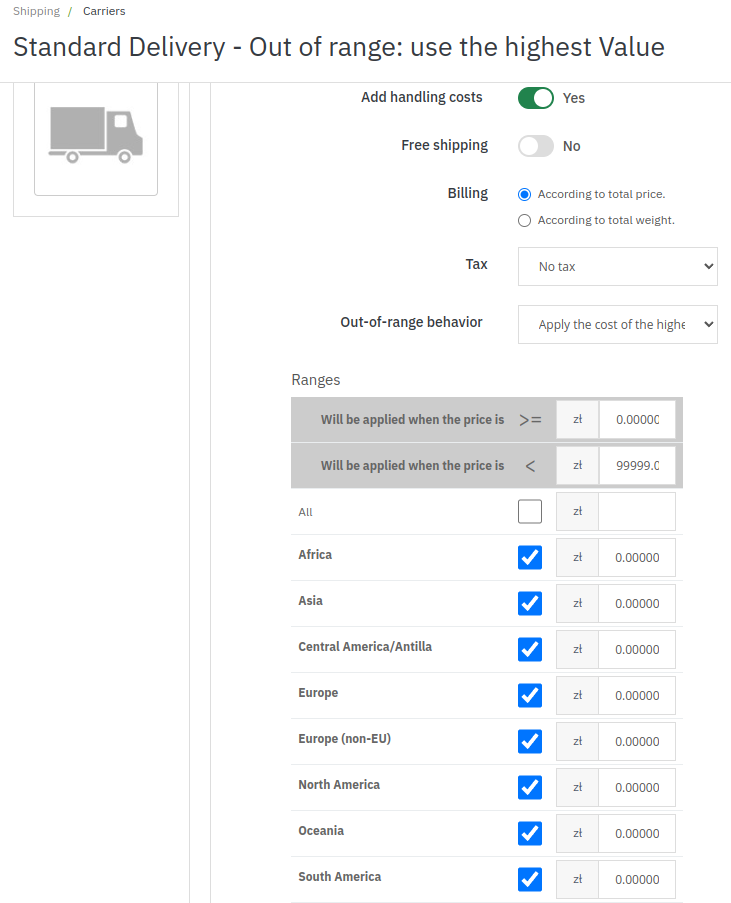Uncheck the Africa zone checkbox
Viewport: 731px width, 903px height.
tap(530, 557)
